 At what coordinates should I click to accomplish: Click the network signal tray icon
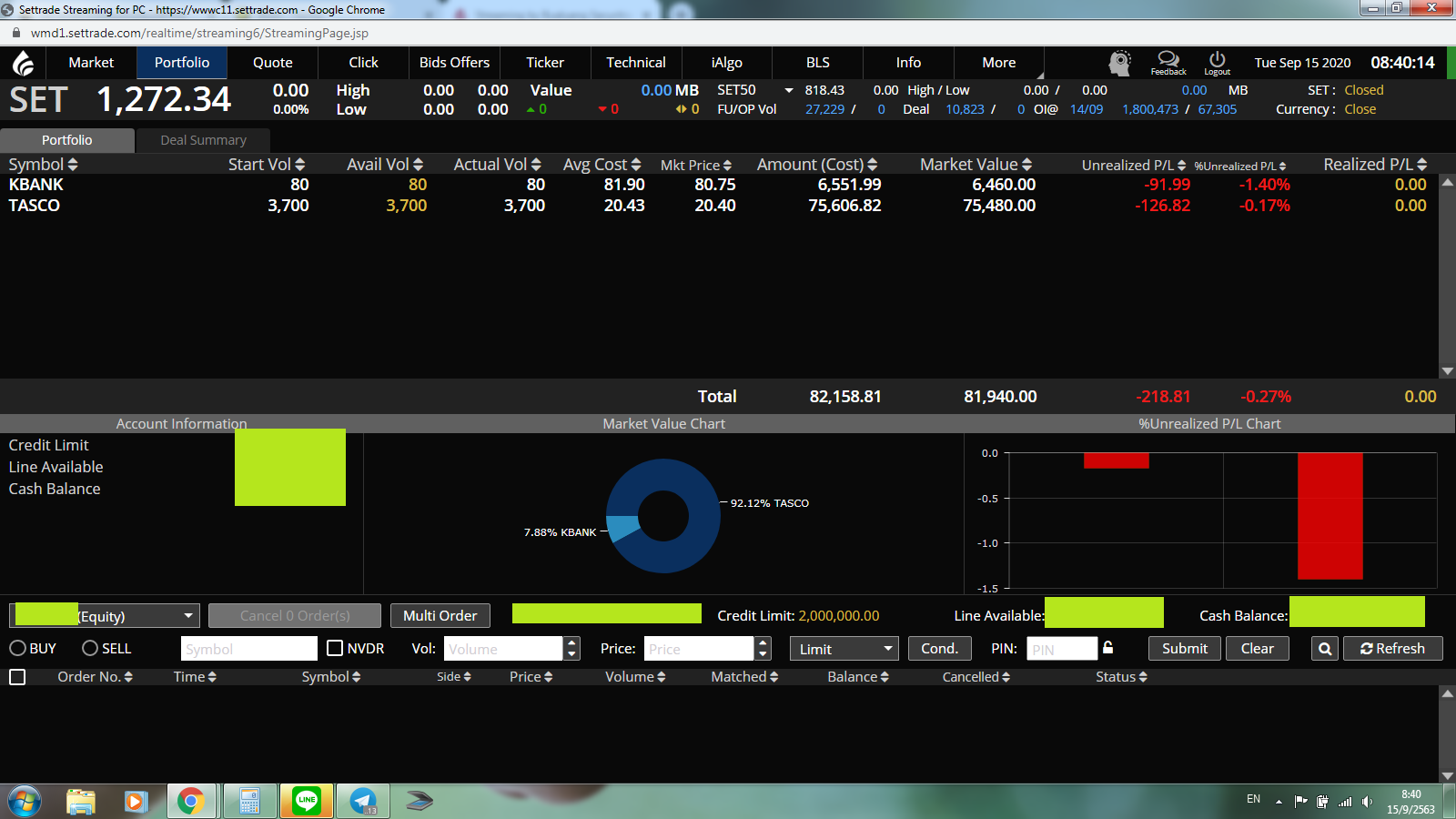[x=1345, y=802]
